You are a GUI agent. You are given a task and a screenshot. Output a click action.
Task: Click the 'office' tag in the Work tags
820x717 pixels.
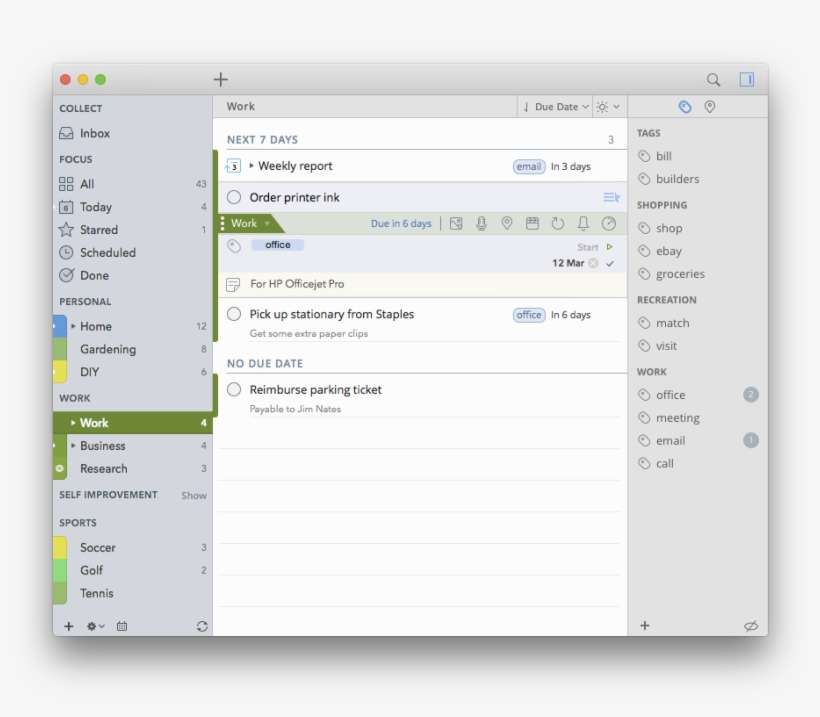click(x=670, y=395)
